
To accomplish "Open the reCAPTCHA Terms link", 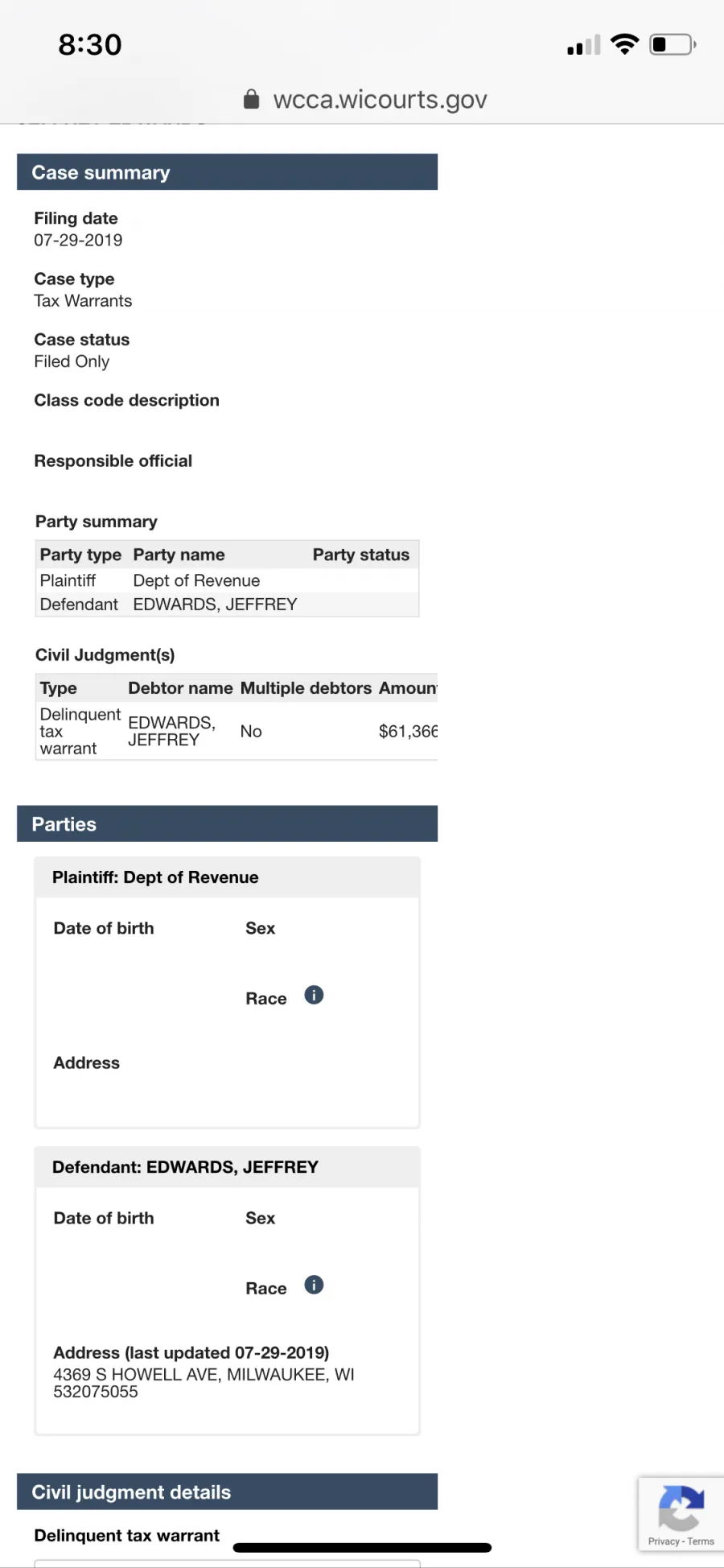I will [x=701, y=1541].
